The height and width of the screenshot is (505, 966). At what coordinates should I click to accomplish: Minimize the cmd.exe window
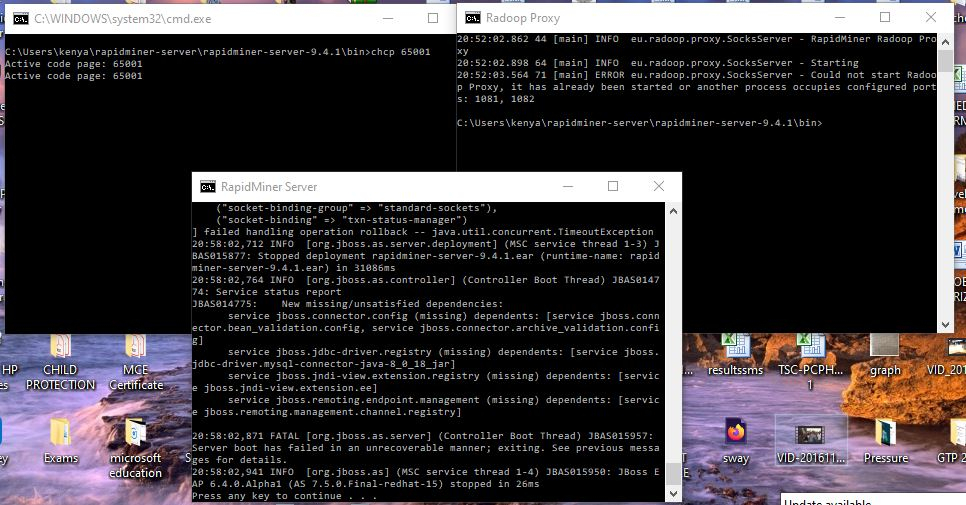pos(388,18)
